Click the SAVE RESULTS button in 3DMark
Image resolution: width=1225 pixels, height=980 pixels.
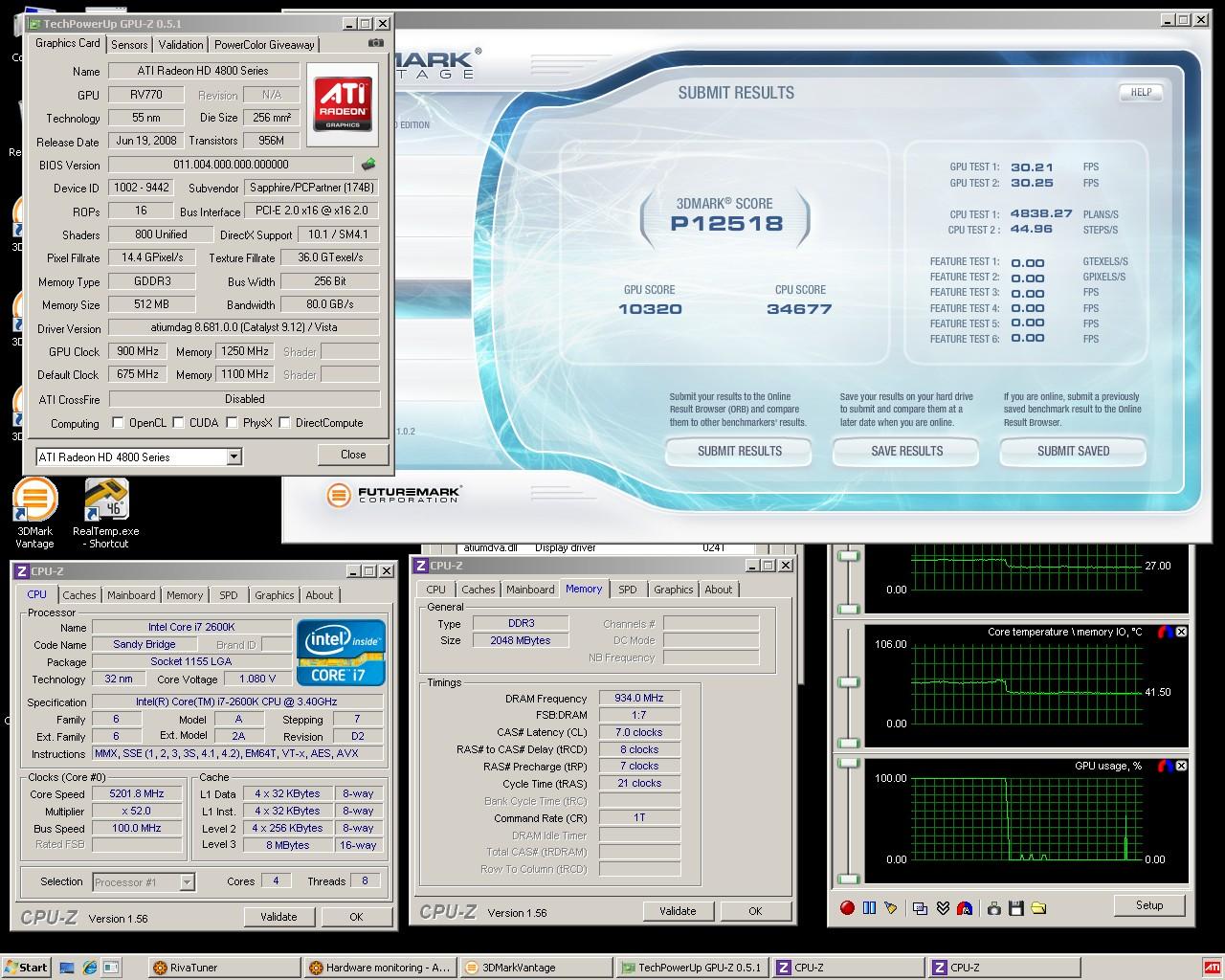click(x=907, y=451)
